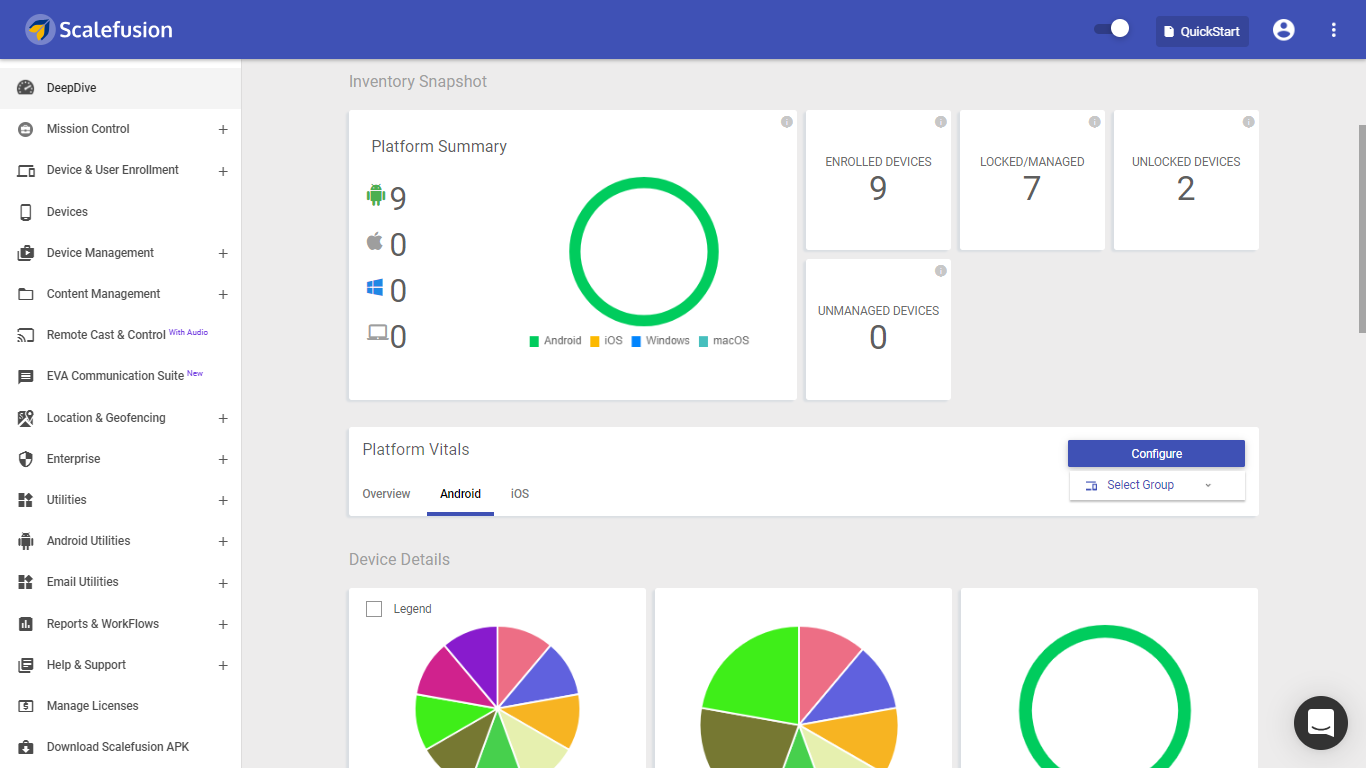Click the Android green legend swatch
The image size is (1366, 768).
point(534,341)
